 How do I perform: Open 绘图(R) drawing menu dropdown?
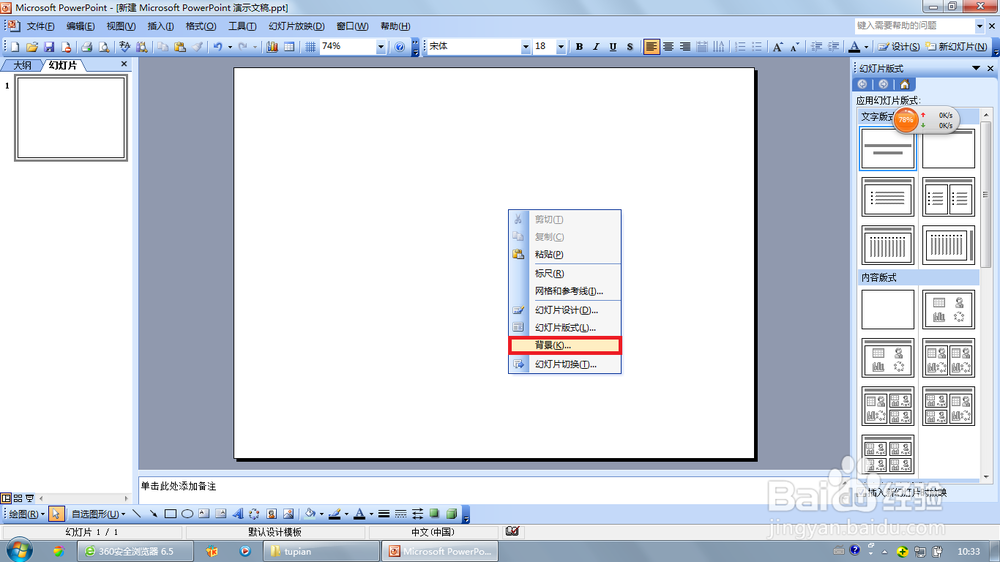[27, 514]
